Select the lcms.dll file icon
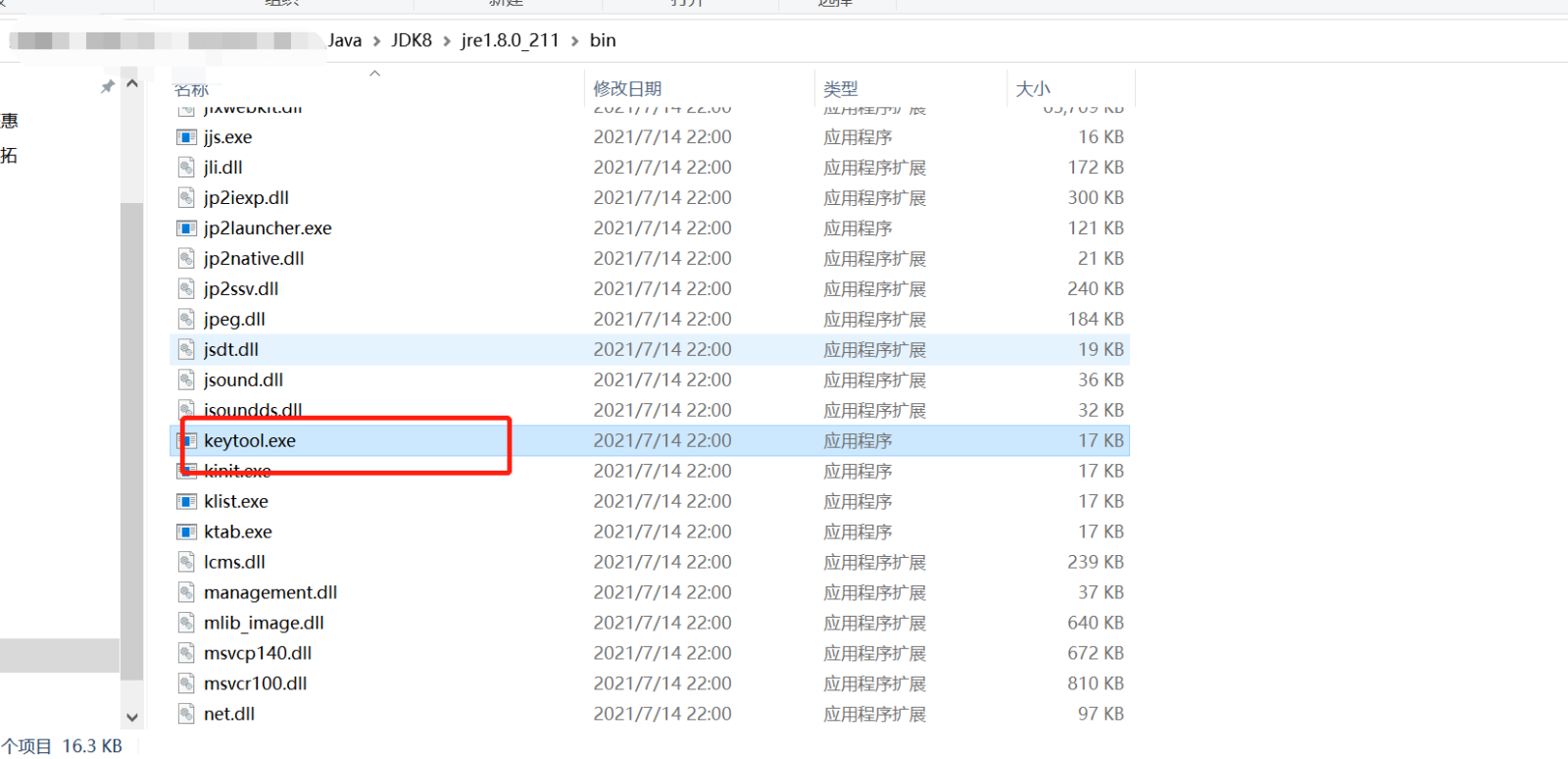 pyautogui.click(x=186, y=563)
